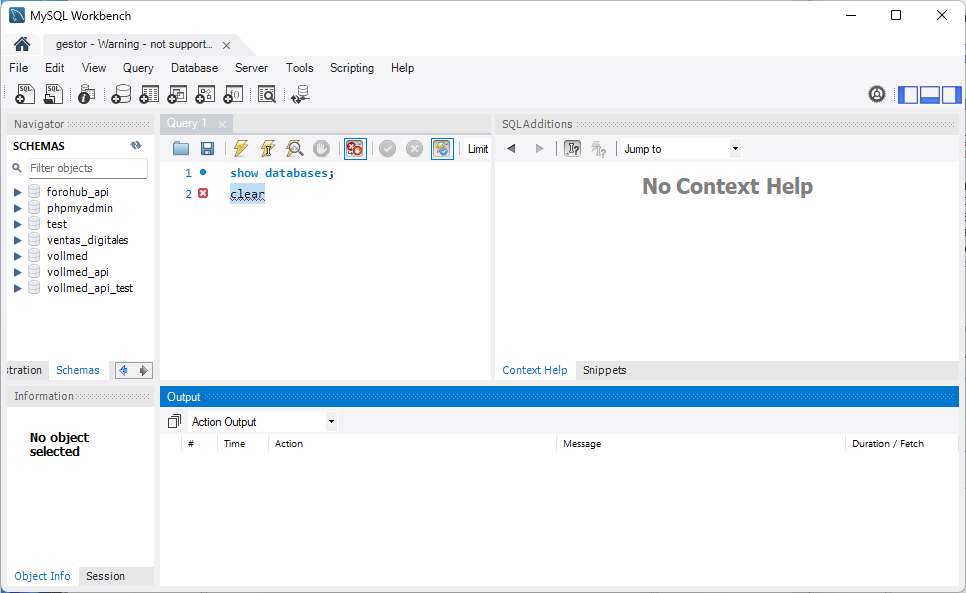Copy the Action Output to clipboard
The image size is (966, 593).
point(174,421)
